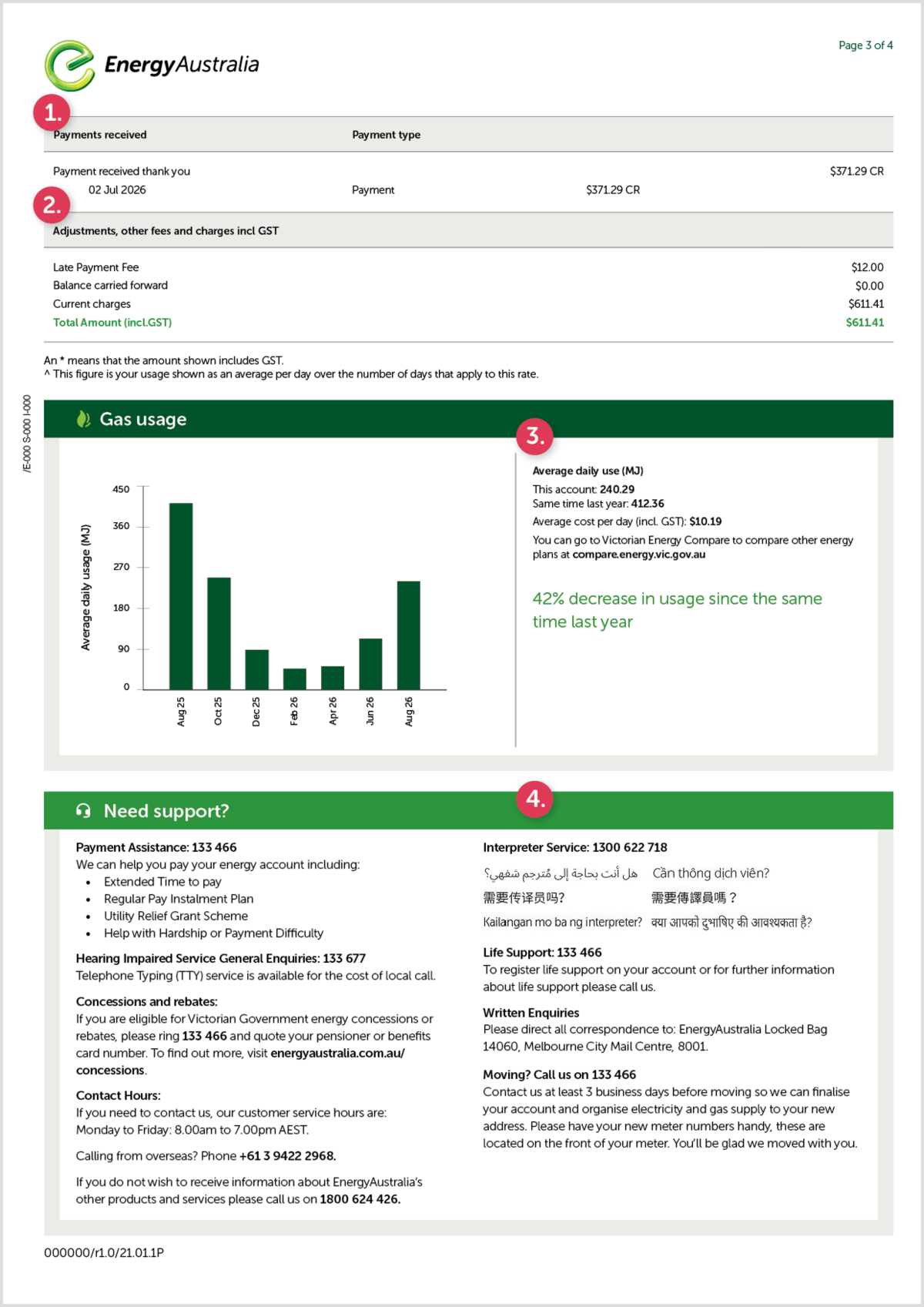
Task: Select the payment date "02 Jul 2026"
Action: coord(117,190)
